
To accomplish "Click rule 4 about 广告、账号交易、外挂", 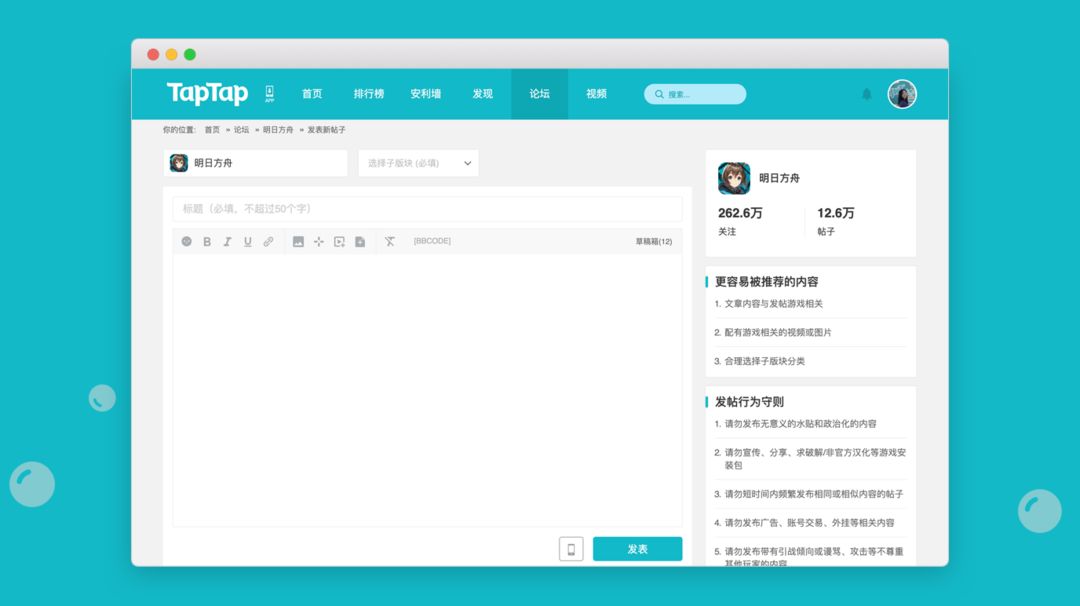I will pos(809,523).
